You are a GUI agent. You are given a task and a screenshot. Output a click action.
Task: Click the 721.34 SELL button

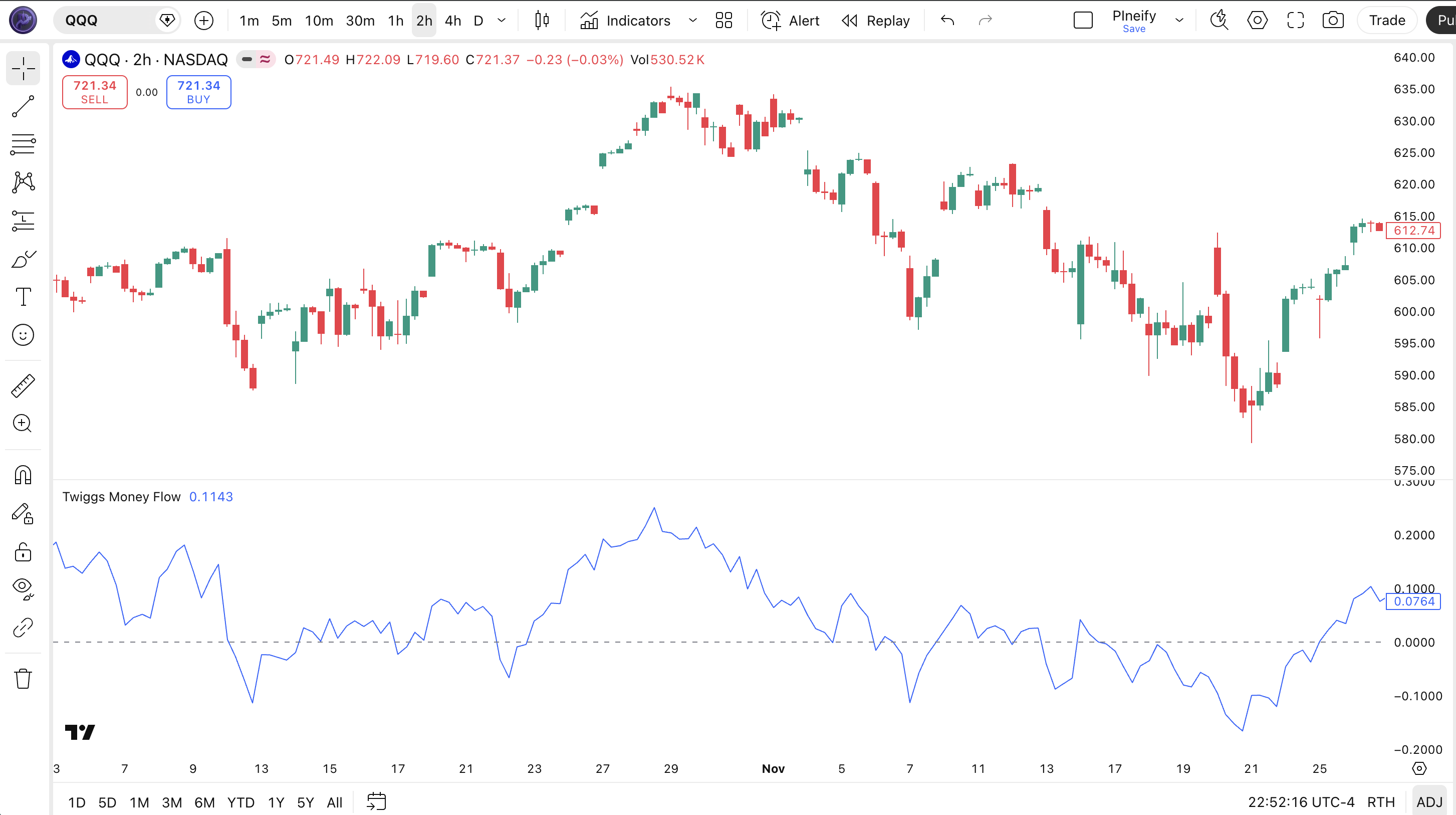(94, 92)
